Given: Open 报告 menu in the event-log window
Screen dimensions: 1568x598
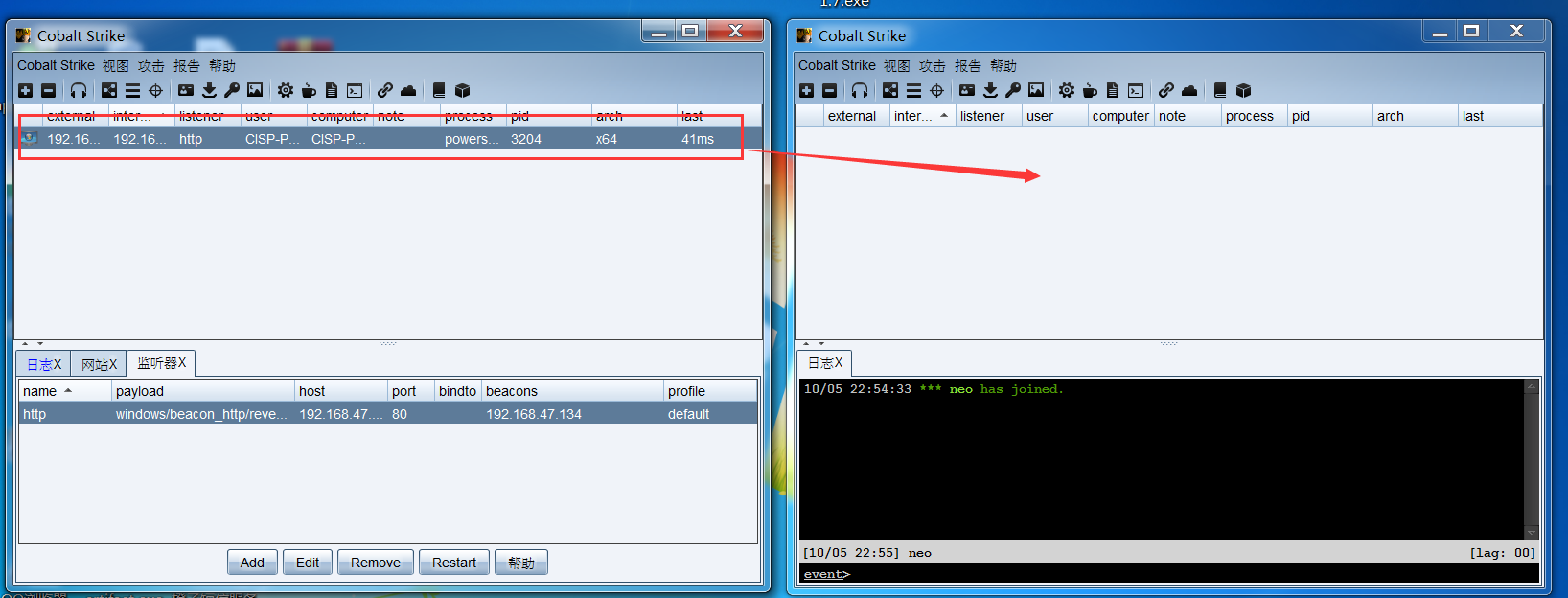Looking at the screenshot, I should (x=968, y=65).
